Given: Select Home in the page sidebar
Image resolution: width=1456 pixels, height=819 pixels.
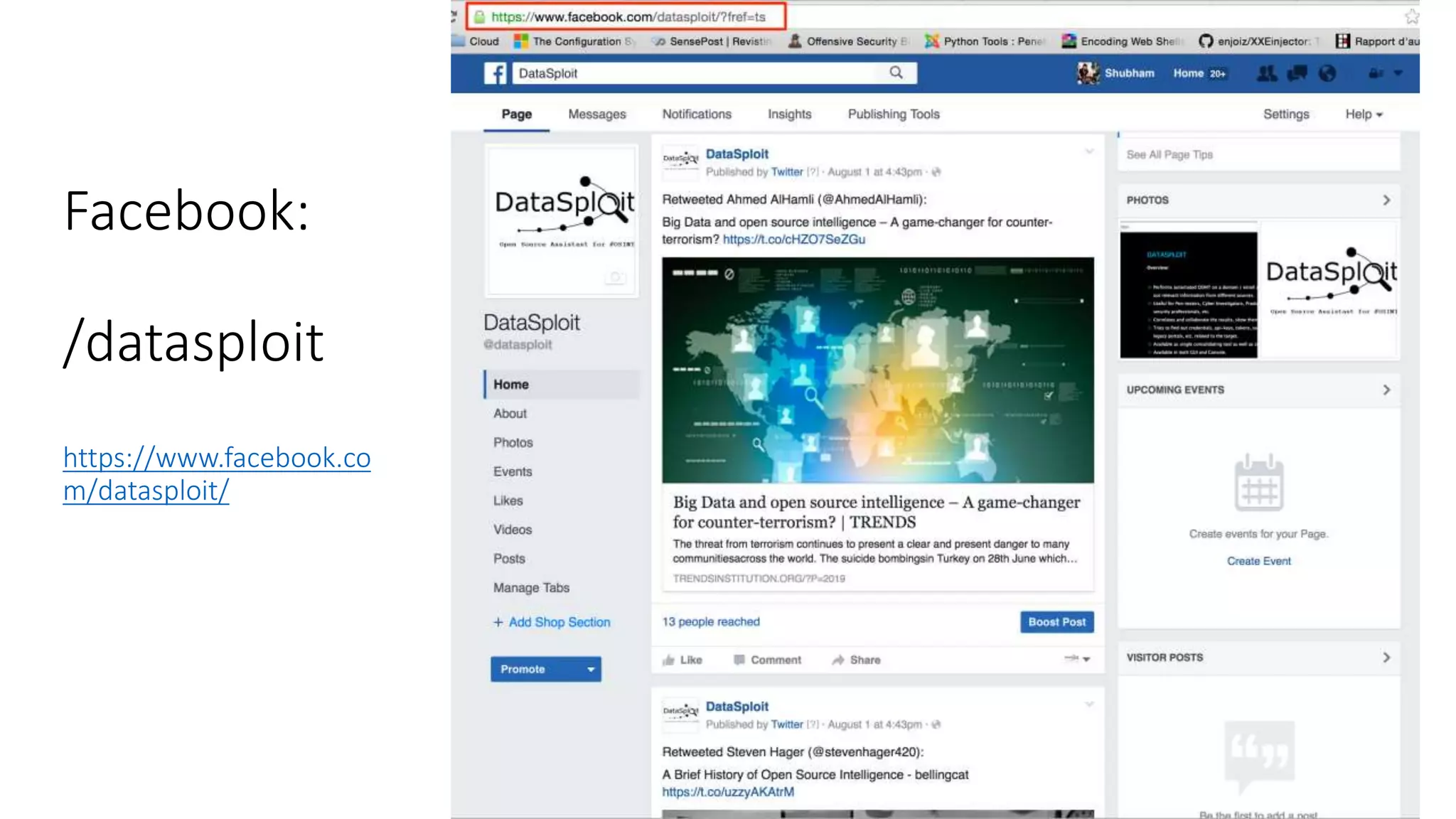Looking at the screenshot, I should click(562, 385).
